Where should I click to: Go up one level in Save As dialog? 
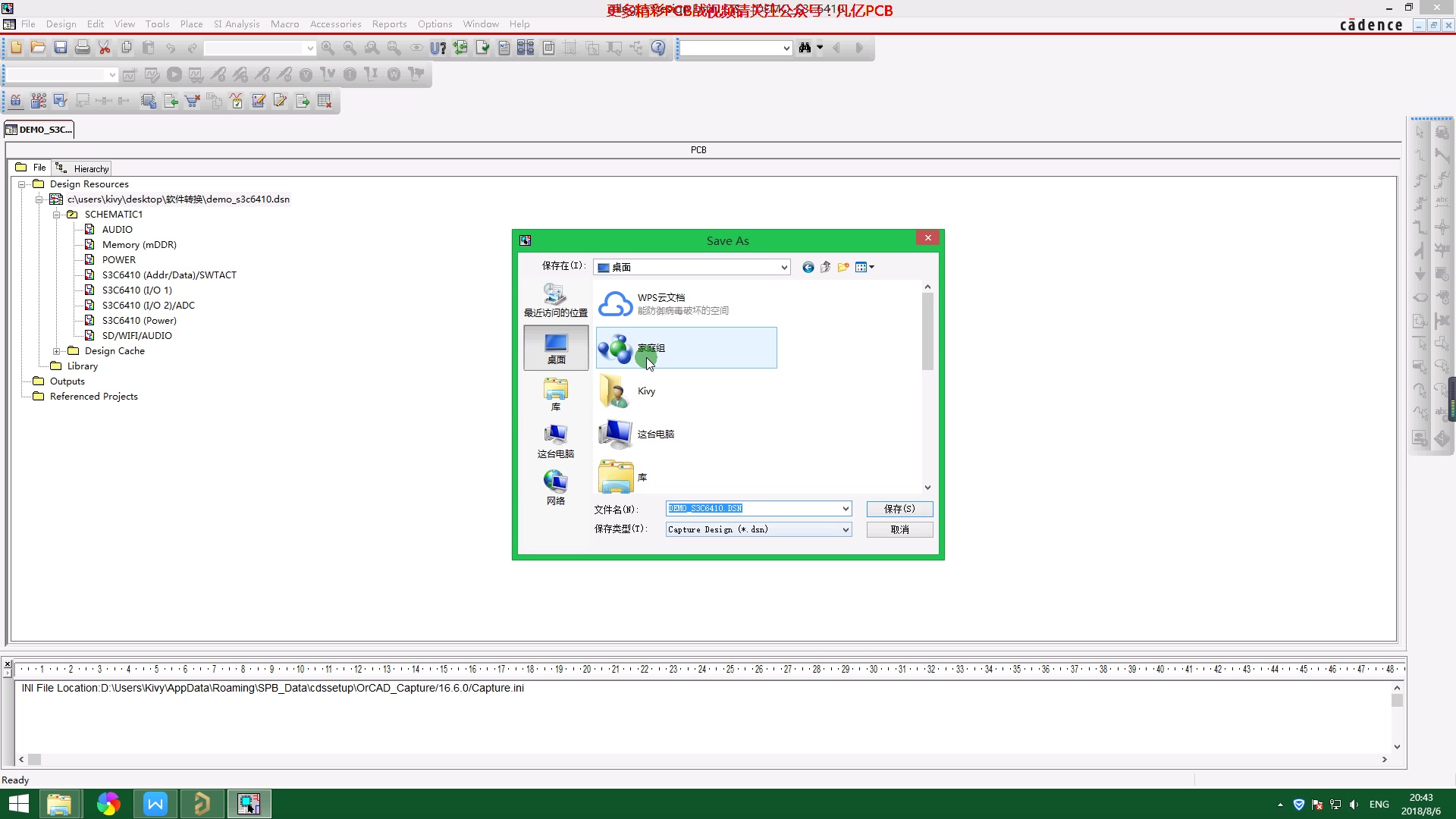pos(825,267)
